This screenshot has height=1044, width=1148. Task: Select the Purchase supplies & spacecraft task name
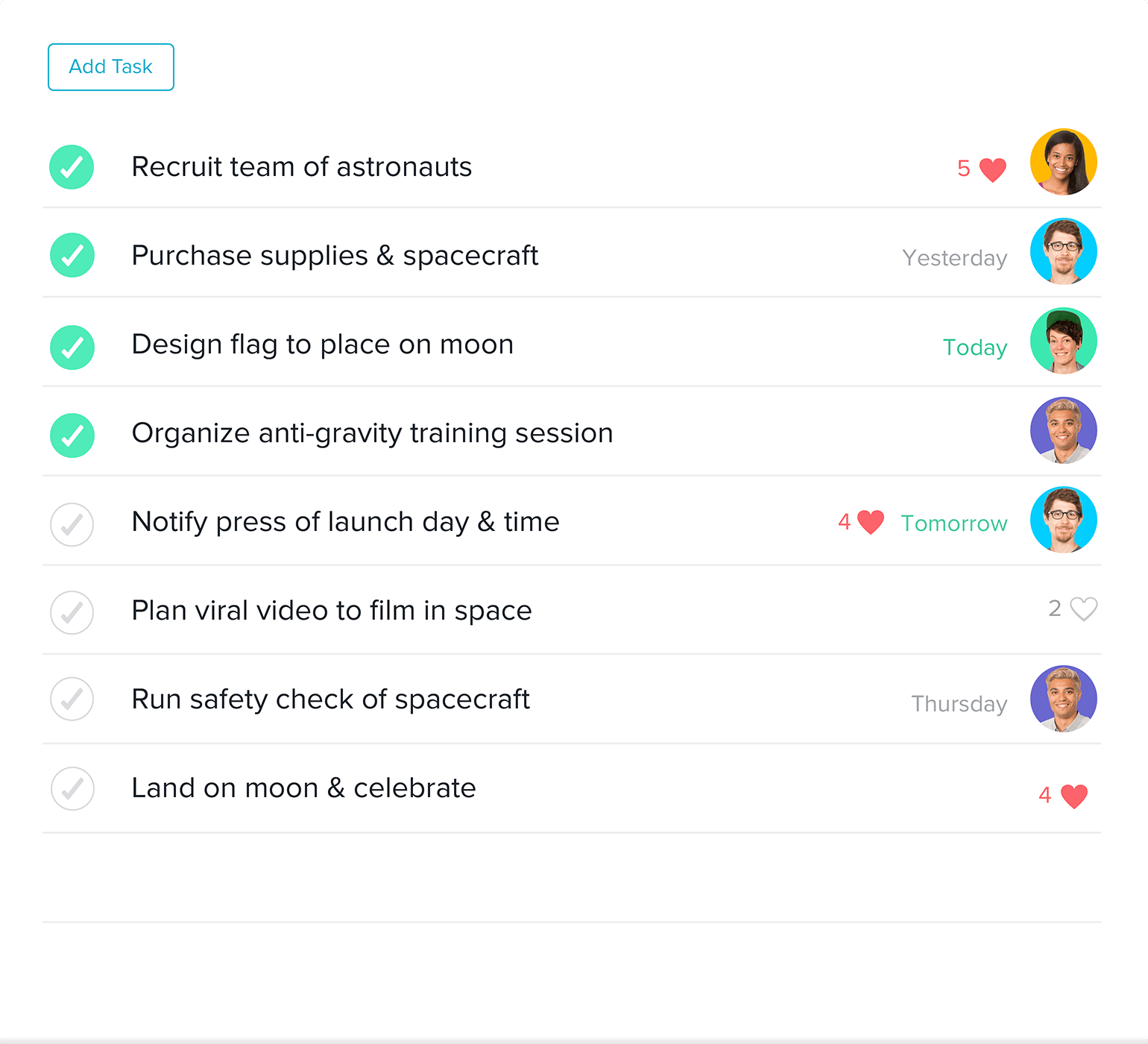point(335,256)
